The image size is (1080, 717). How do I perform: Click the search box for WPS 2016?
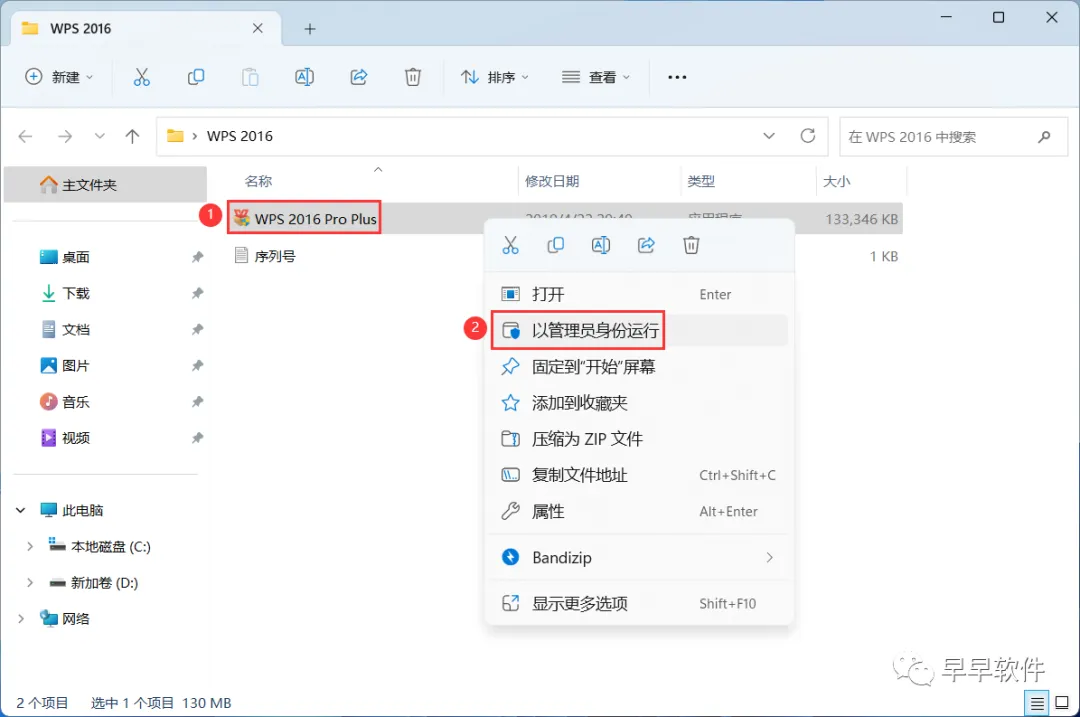953,136
